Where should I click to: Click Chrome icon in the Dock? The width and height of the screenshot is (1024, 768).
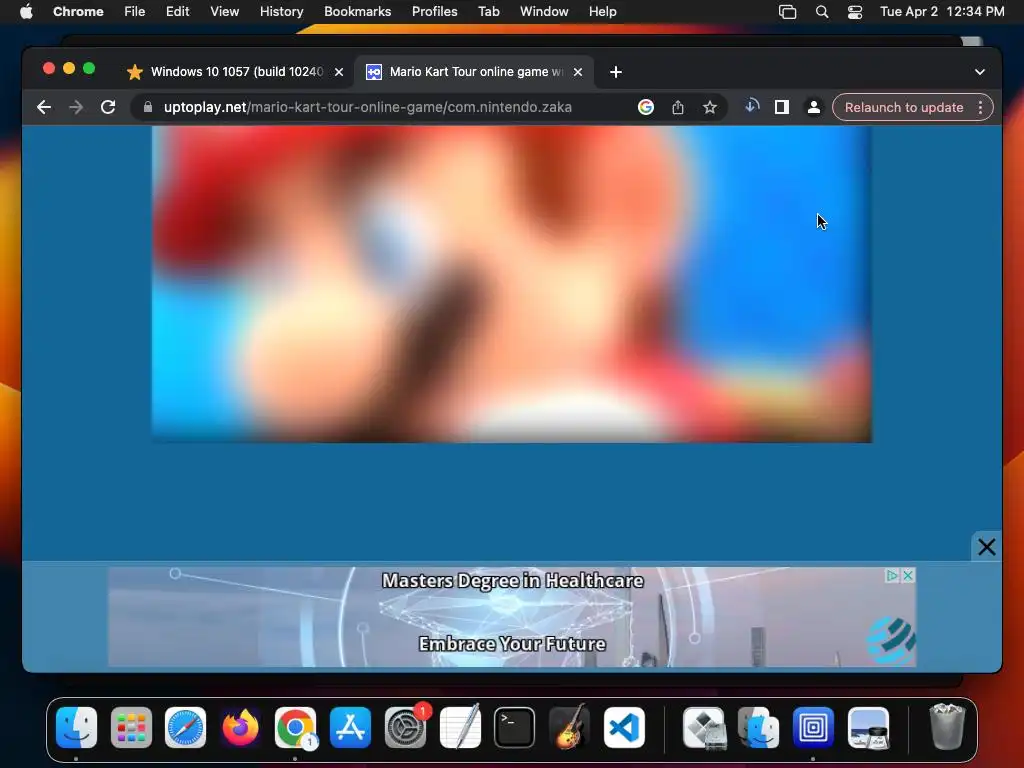295,727
